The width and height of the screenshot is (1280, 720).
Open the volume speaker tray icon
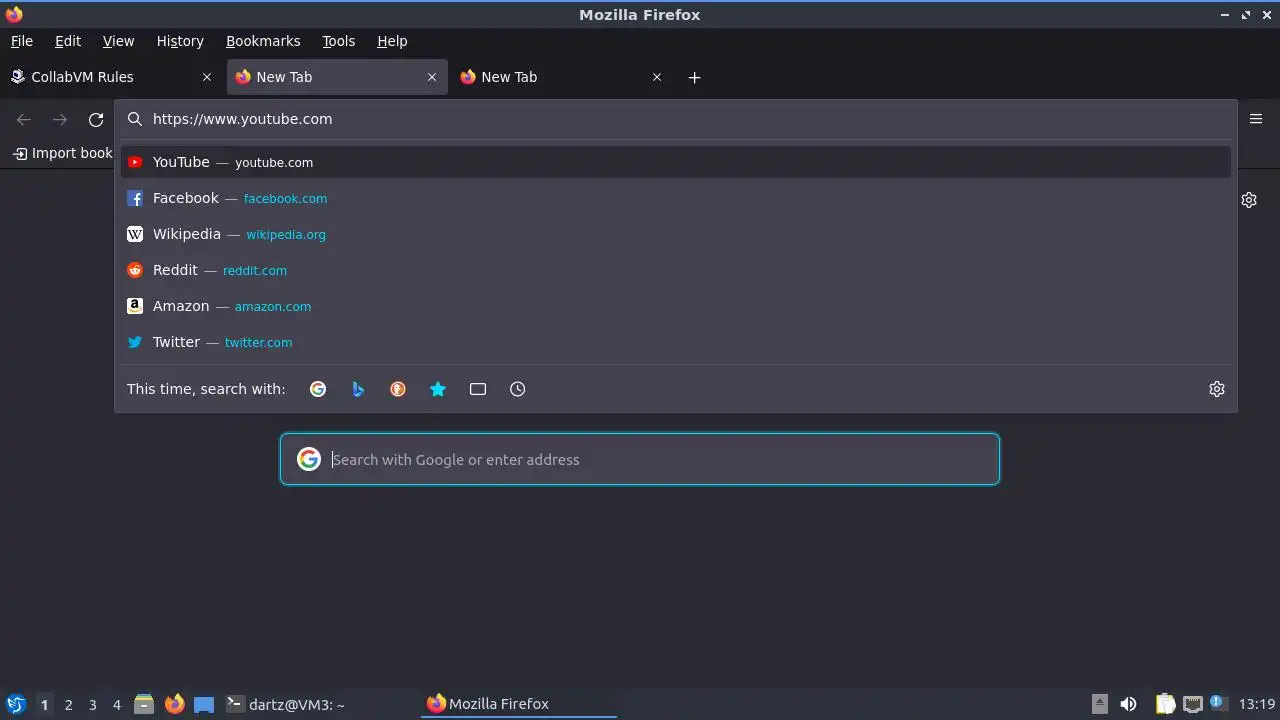point(1128,704)
